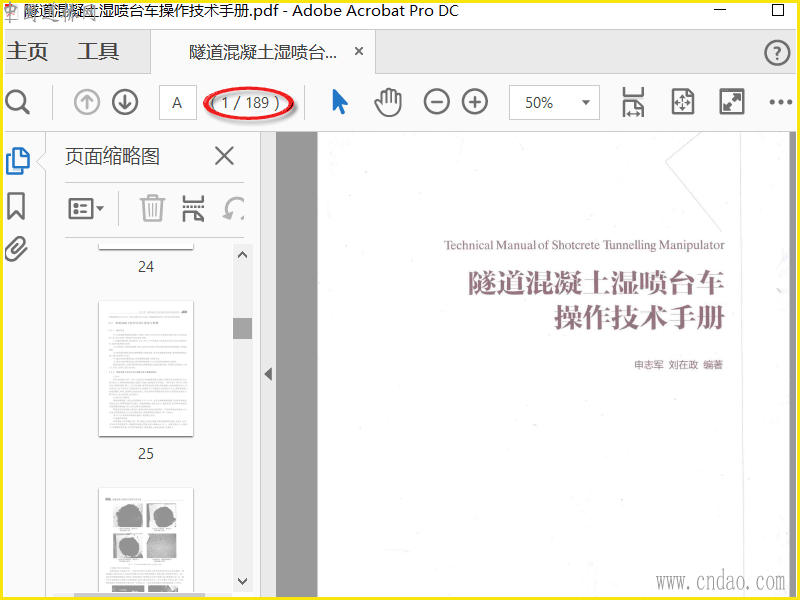Activate the hand pan tool
Screen dimensions: 800x600
tap(388, 102)
